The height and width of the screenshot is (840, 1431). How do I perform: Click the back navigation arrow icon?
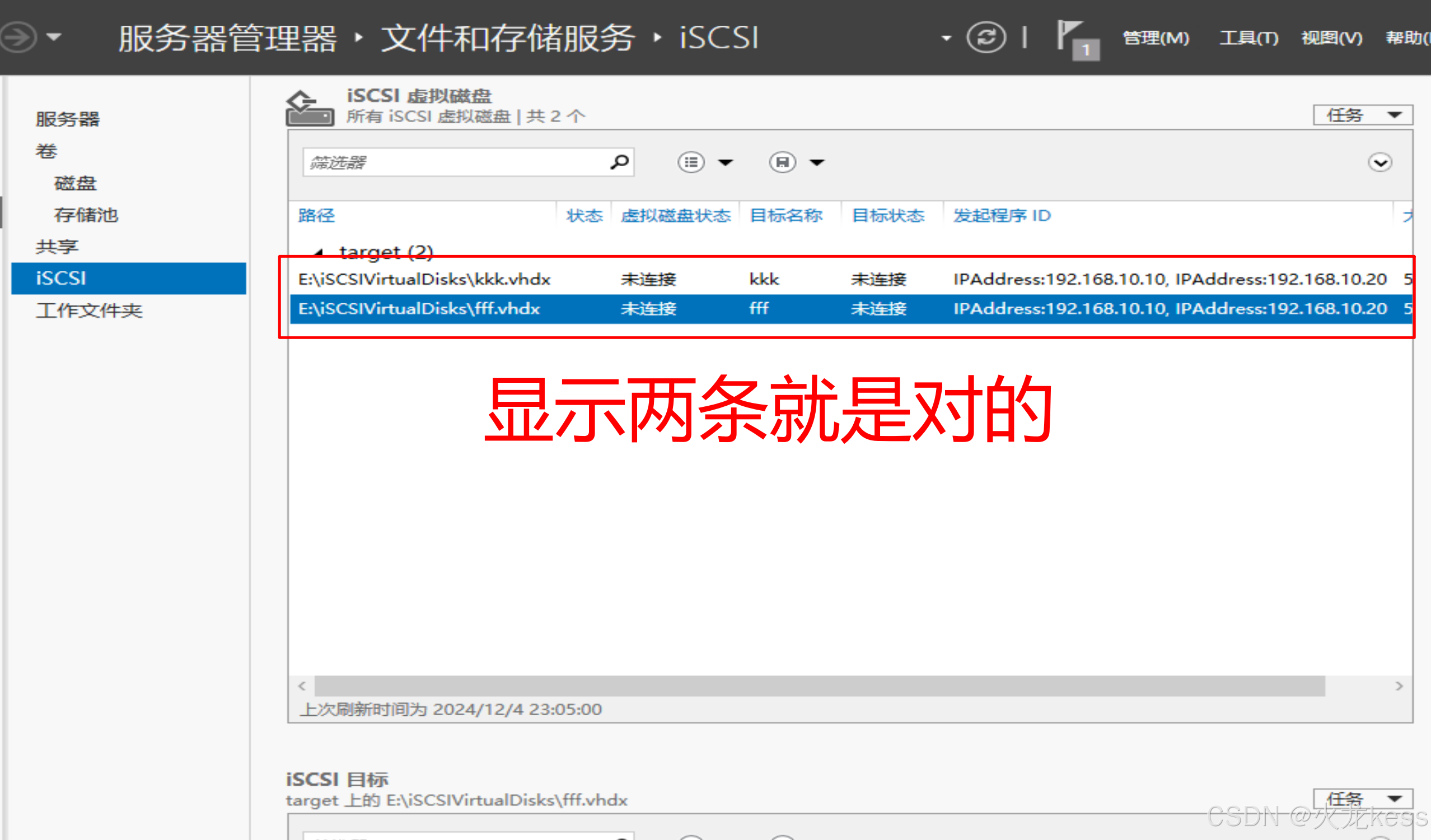17,37
